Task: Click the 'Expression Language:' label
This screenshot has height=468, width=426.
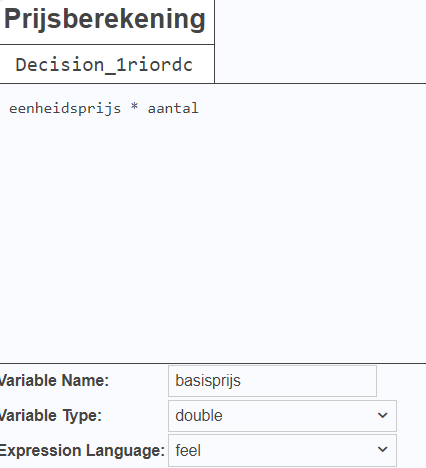Action: pos(82,451)
